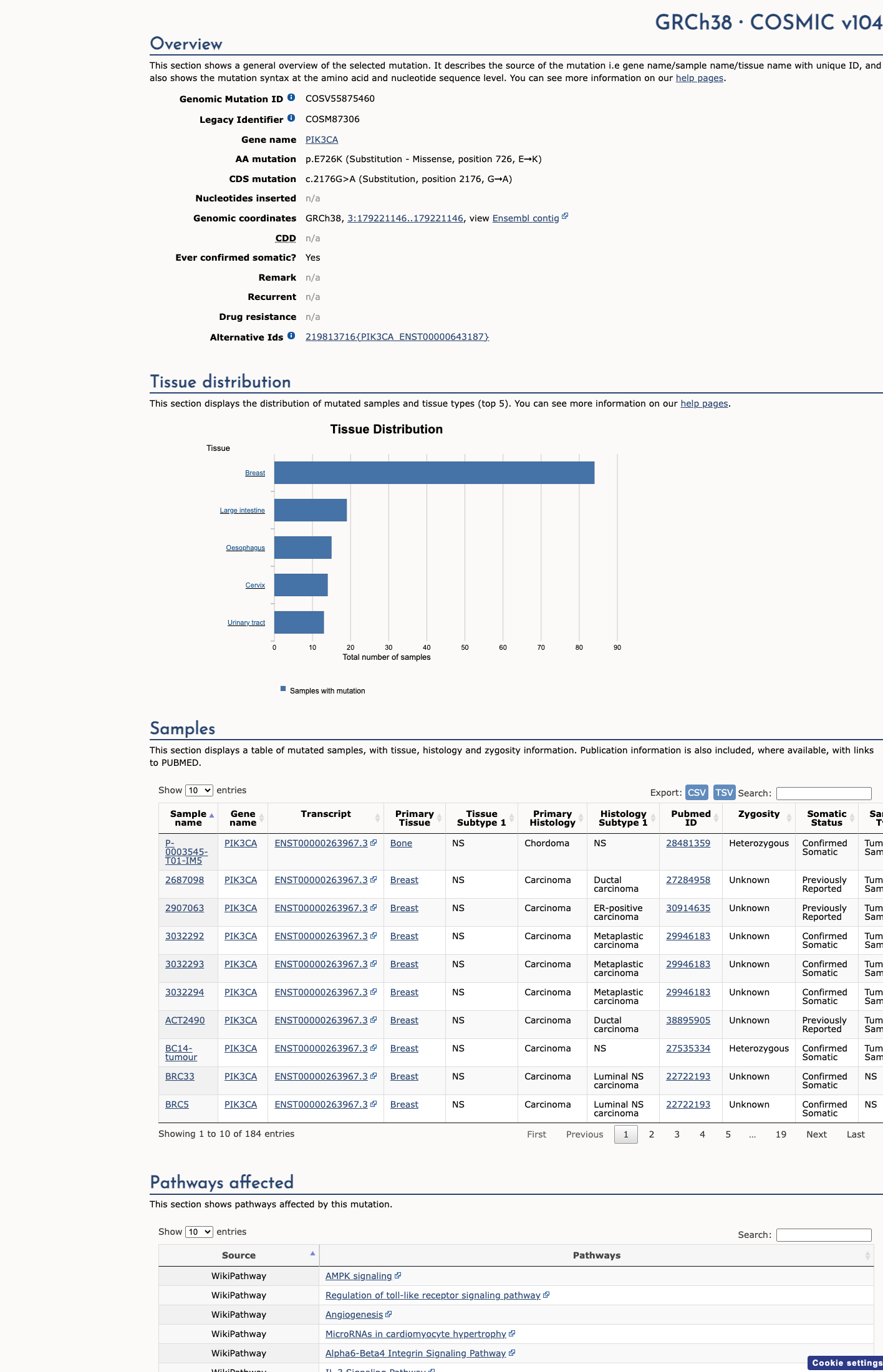
Task: Click external icon in BRC5 row transcript cell
Action: (374, 1104)
